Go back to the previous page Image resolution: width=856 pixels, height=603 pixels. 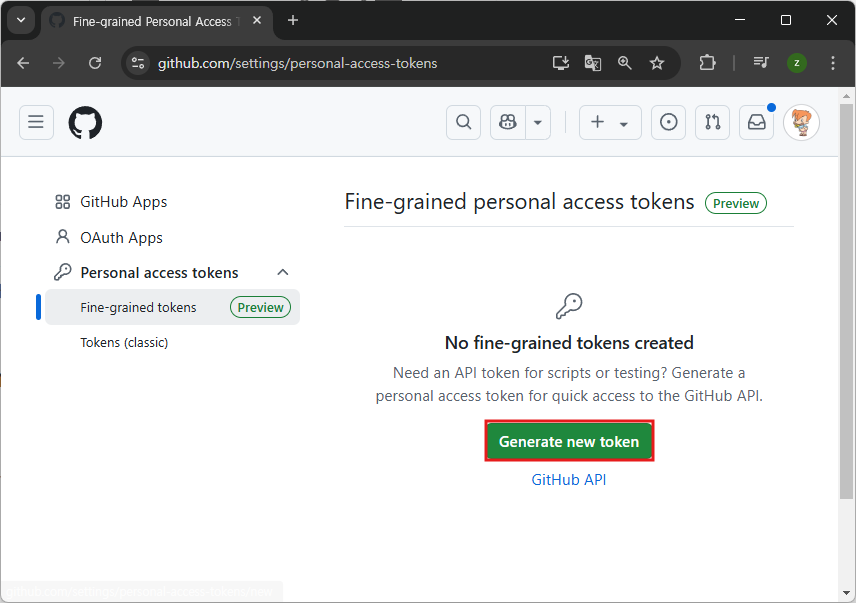pos(23,63)
